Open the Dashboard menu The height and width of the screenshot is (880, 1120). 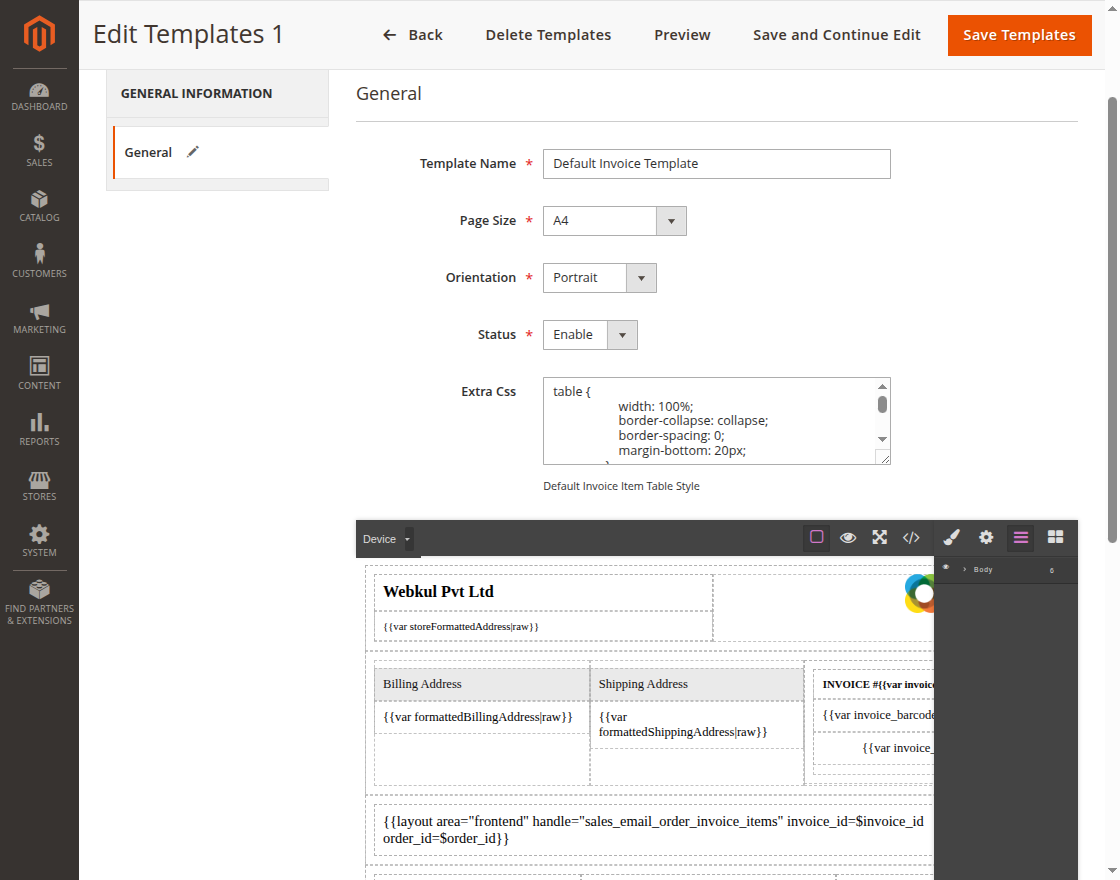(x=39, y=97)
